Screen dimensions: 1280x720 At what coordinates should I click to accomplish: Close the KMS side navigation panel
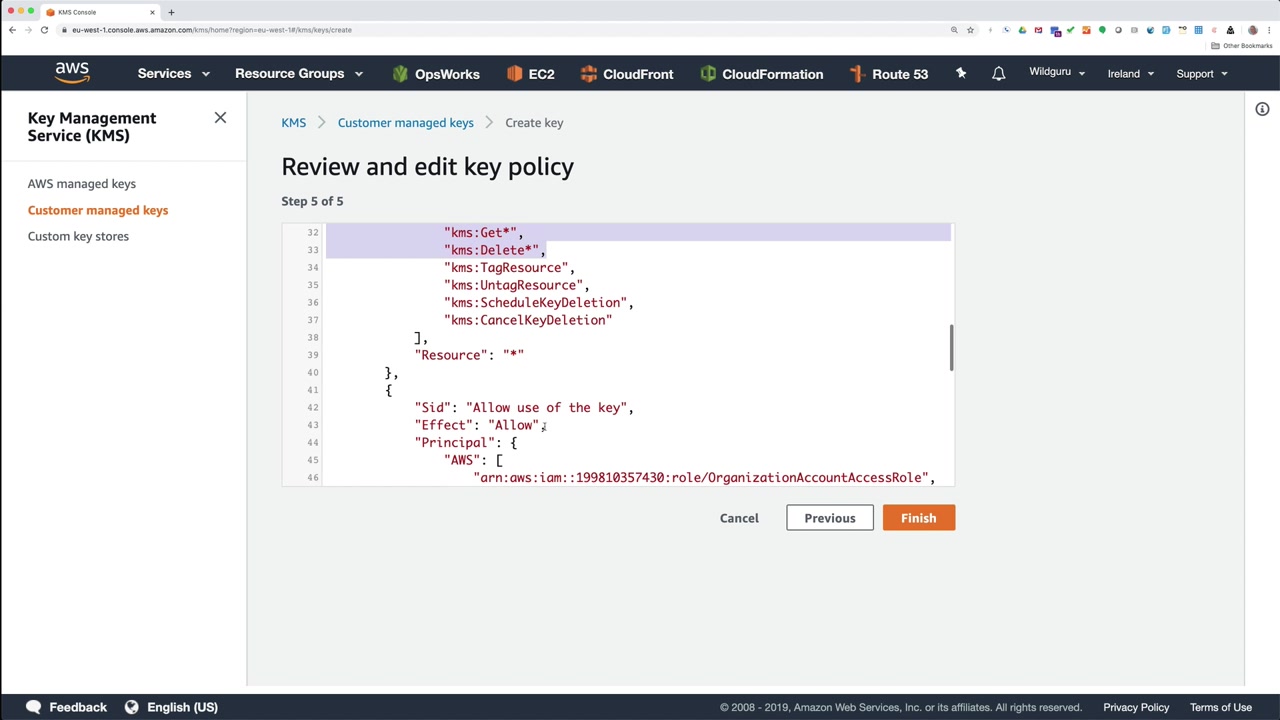[x=220, y=118]
